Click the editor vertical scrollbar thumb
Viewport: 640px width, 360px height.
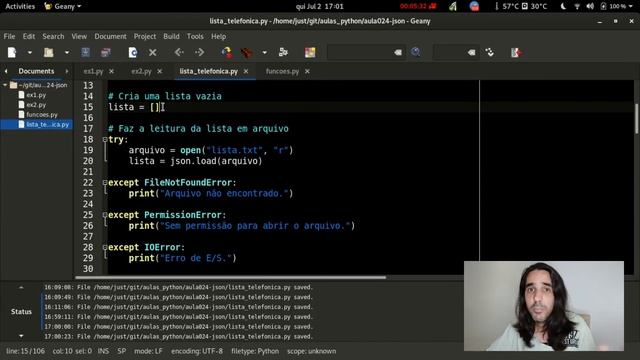tap(637, 118)
